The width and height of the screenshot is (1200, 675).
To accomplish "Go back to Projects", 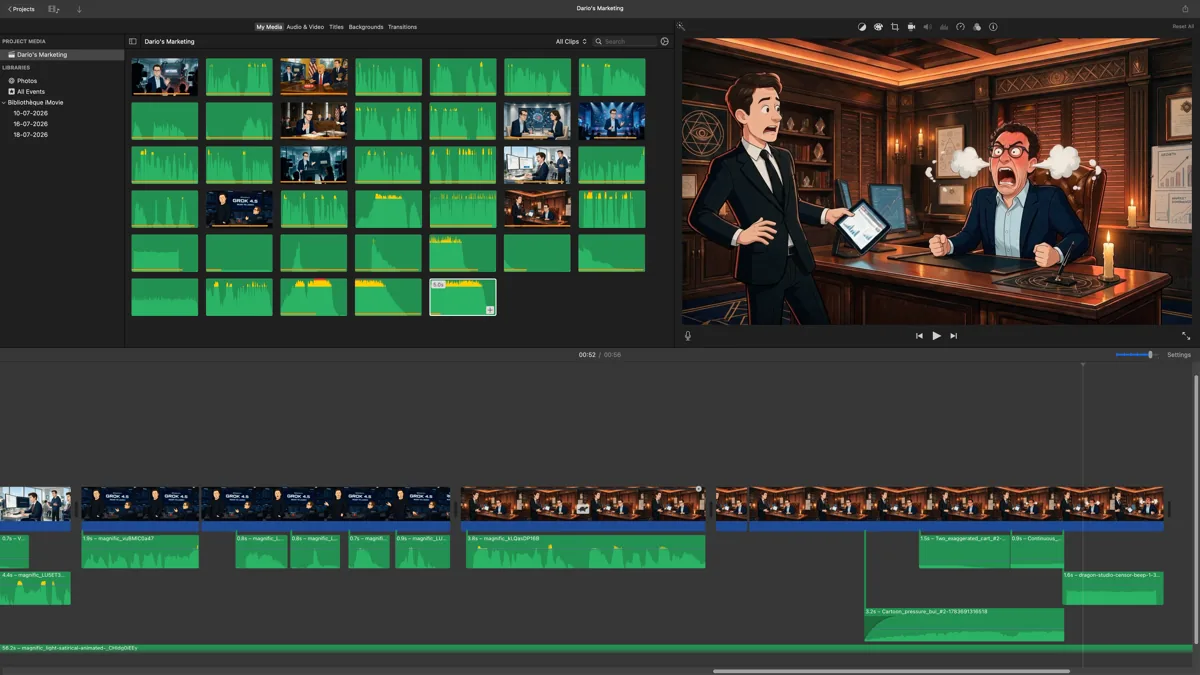I will 21,9.
